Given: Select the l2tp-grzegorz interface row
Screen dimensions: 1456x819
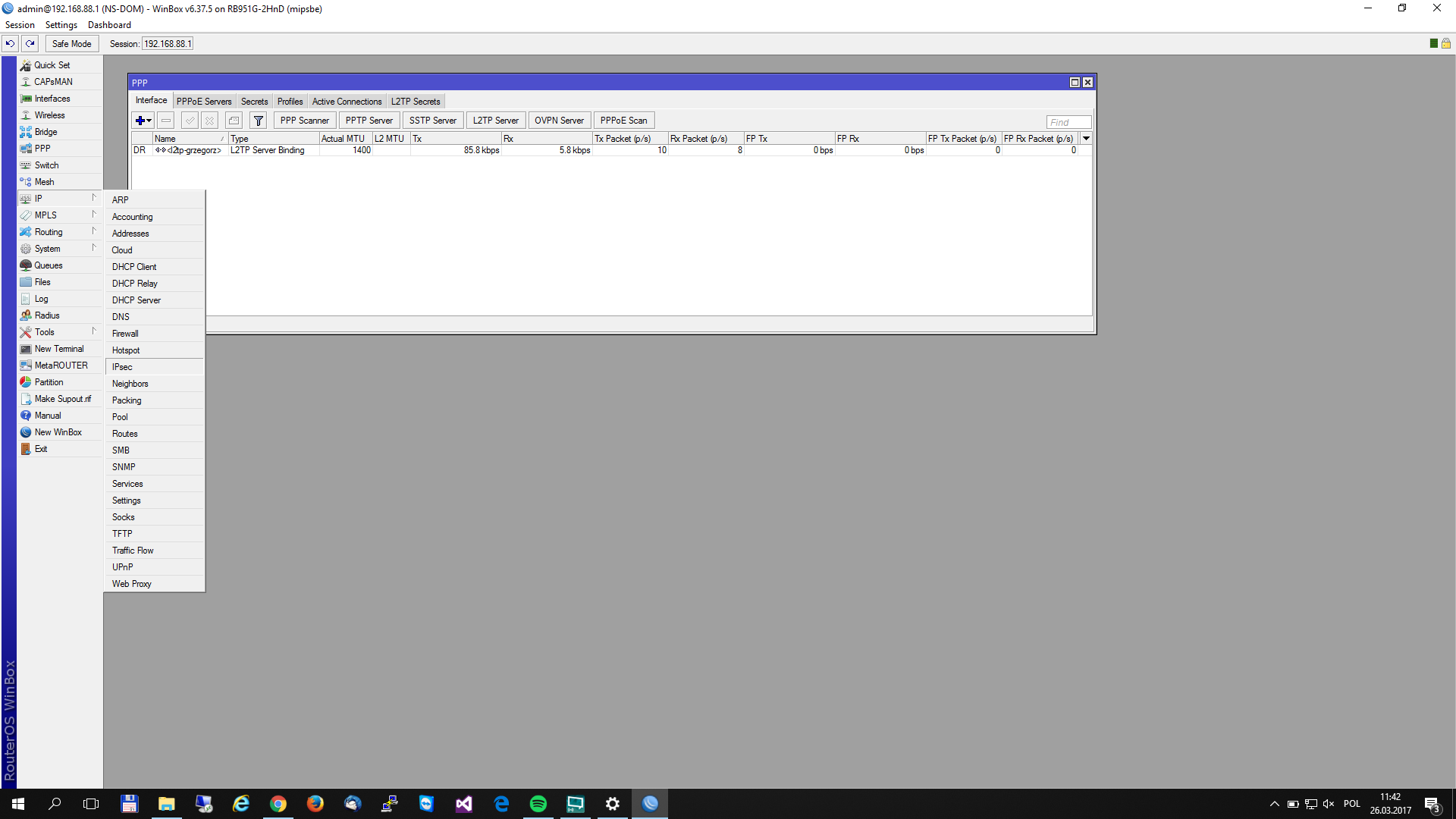Looking at the screenshot, I should [x=611, y=150].
